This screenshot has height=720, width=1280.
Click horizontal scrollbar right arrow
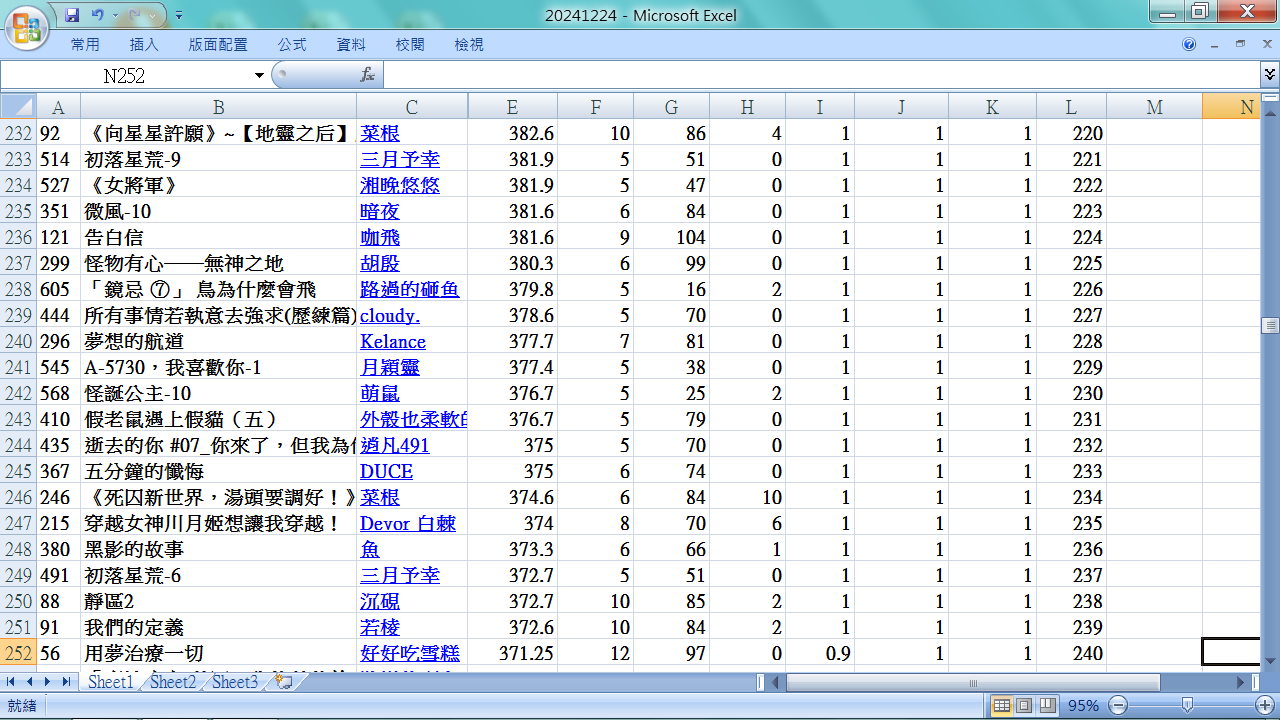click(x=1242, y=682)
